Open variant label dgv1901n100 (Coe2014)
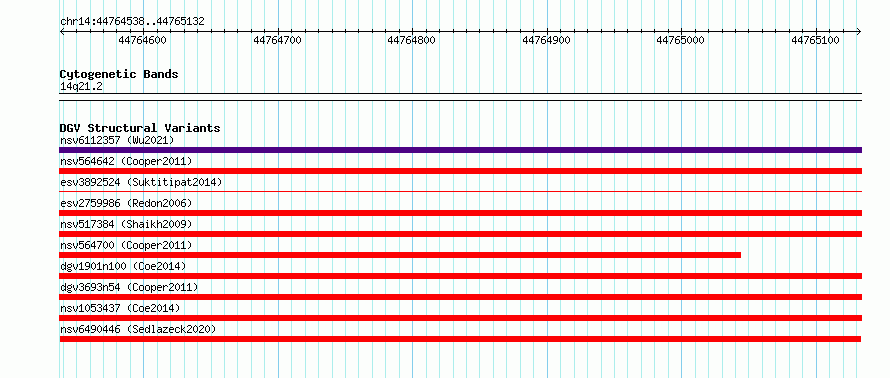The height and width of the screenshot is (378, 890). pos(123,266)
